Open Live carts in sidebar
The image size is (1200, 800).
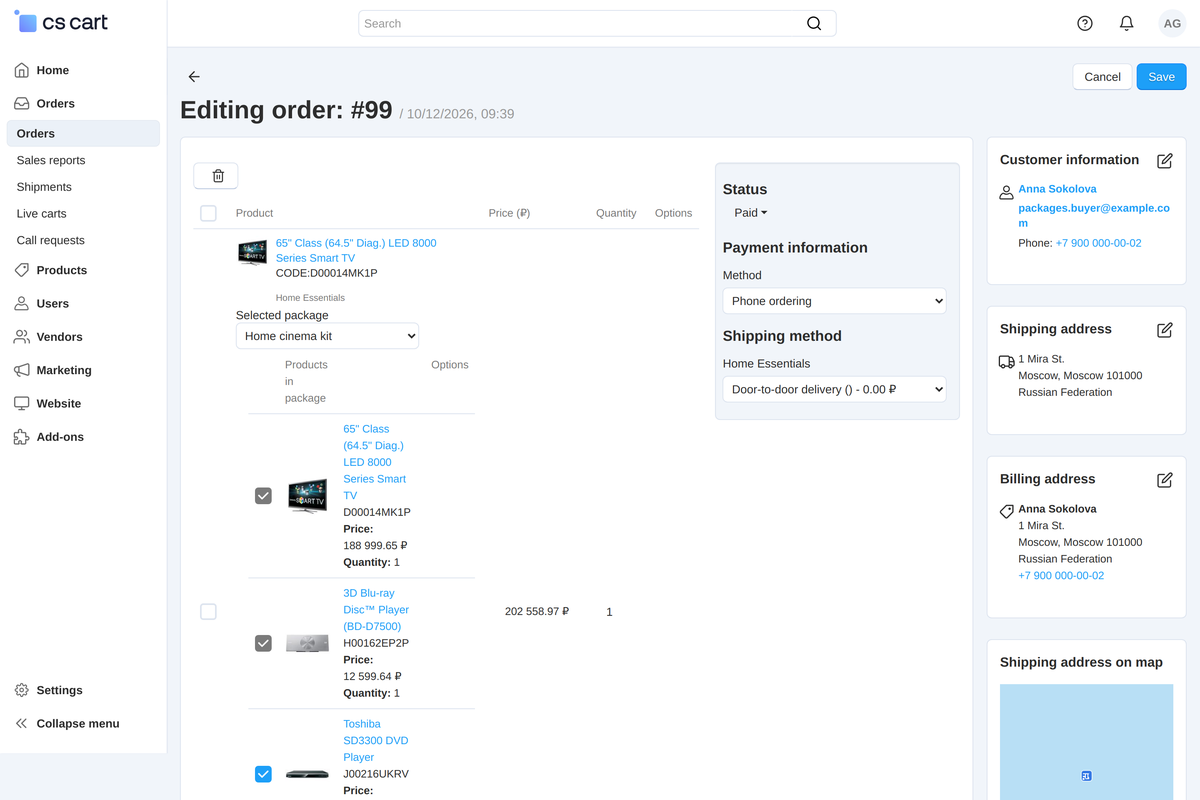[41, 213]
